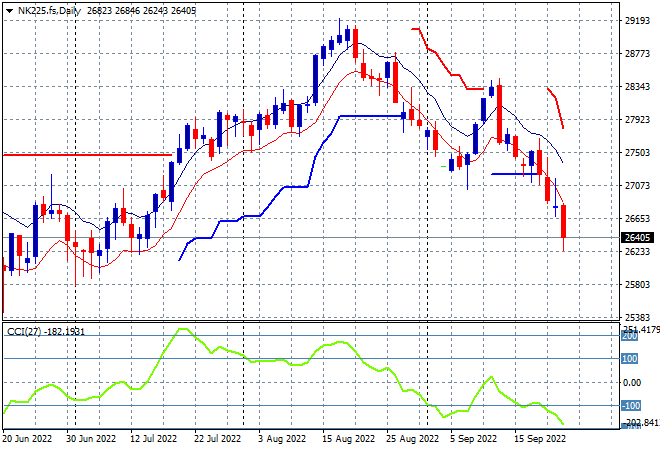The height and width of the screenshot is (450, 660).
Task: Select the 15 Aug 2022 date label
Action: tap(349, 439)
